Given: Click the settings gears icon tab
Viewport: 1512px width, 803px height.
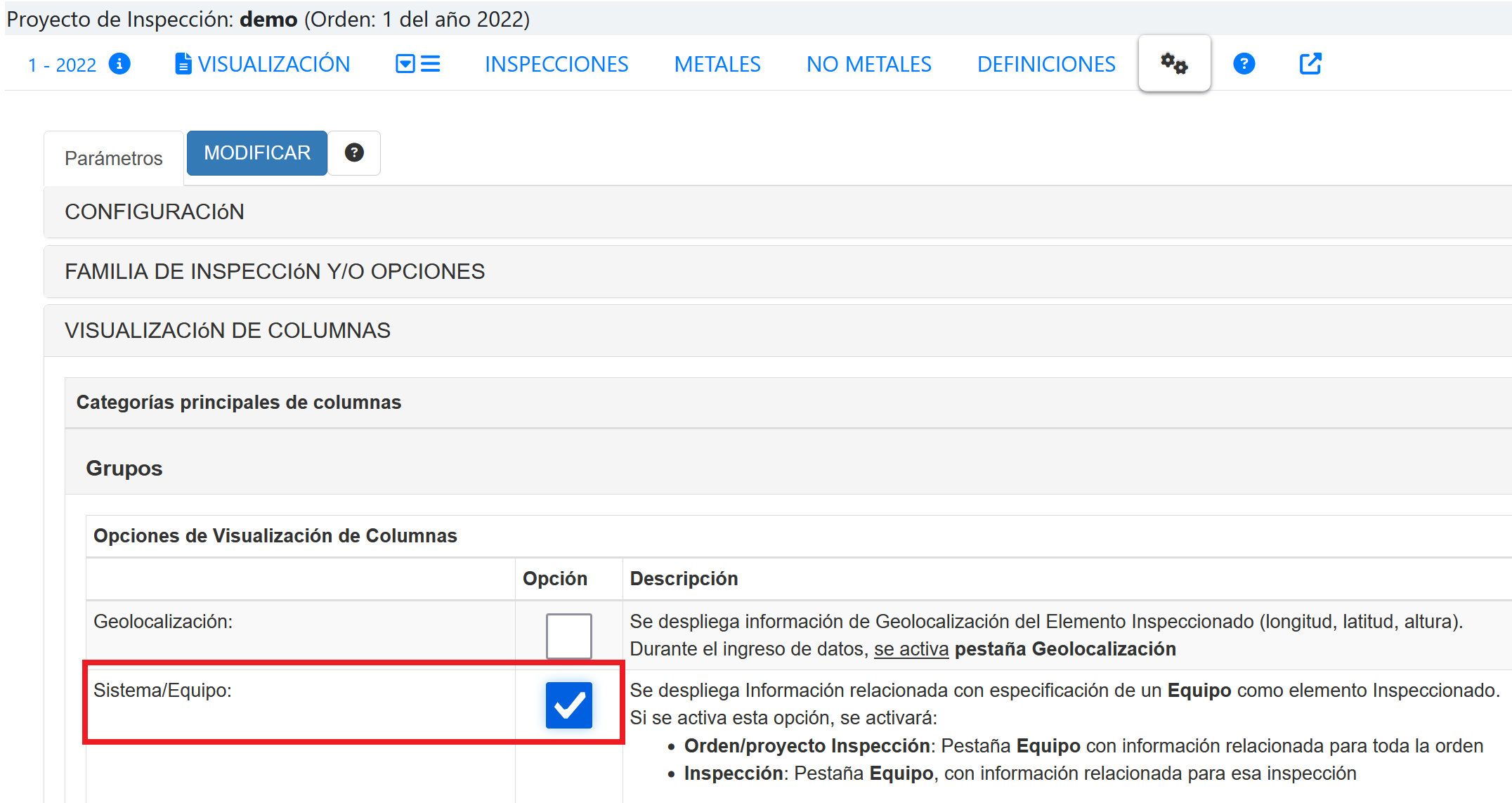Looking at the screenshot, I should click(x=1173, y=64).
